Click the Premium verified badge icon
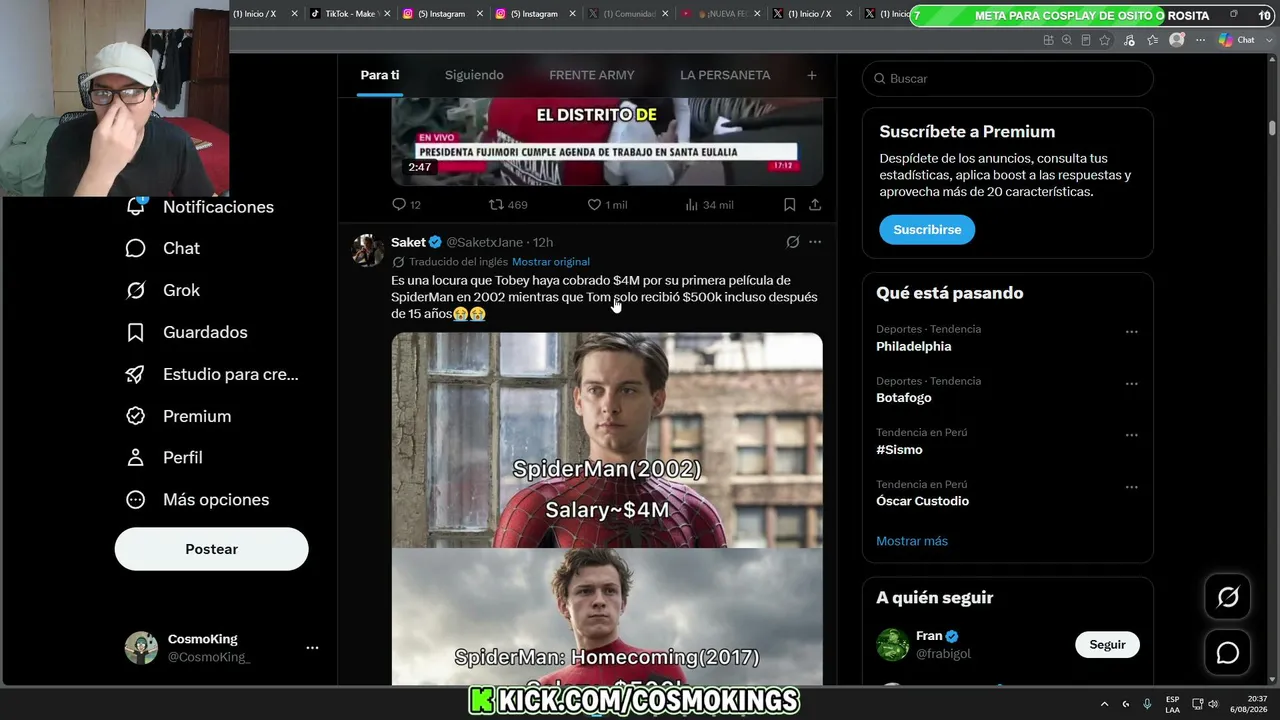This screenshot has width=1280, height=720. click(136, 416)
